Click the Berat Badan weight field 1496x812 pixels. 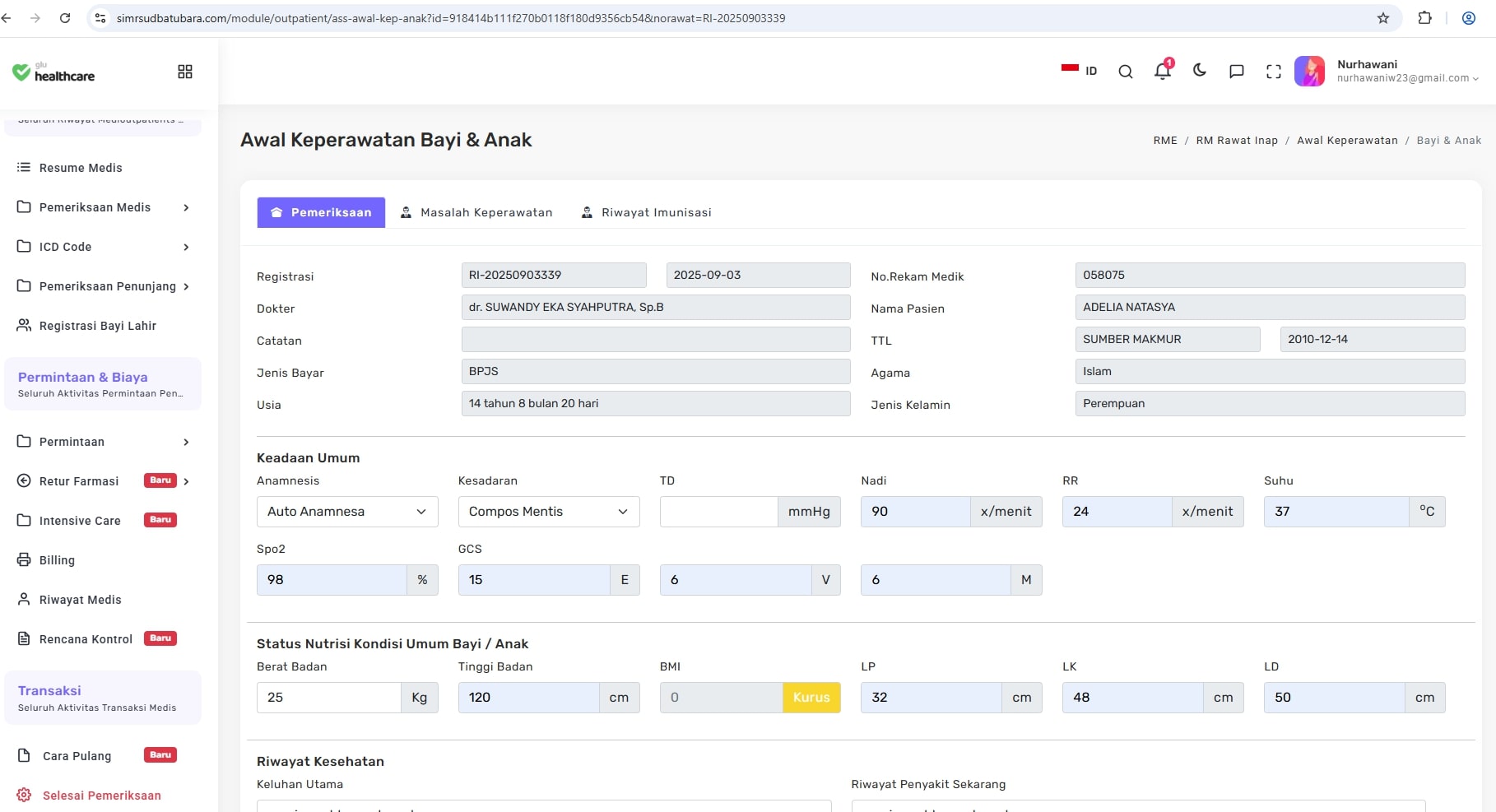[328, 698]
